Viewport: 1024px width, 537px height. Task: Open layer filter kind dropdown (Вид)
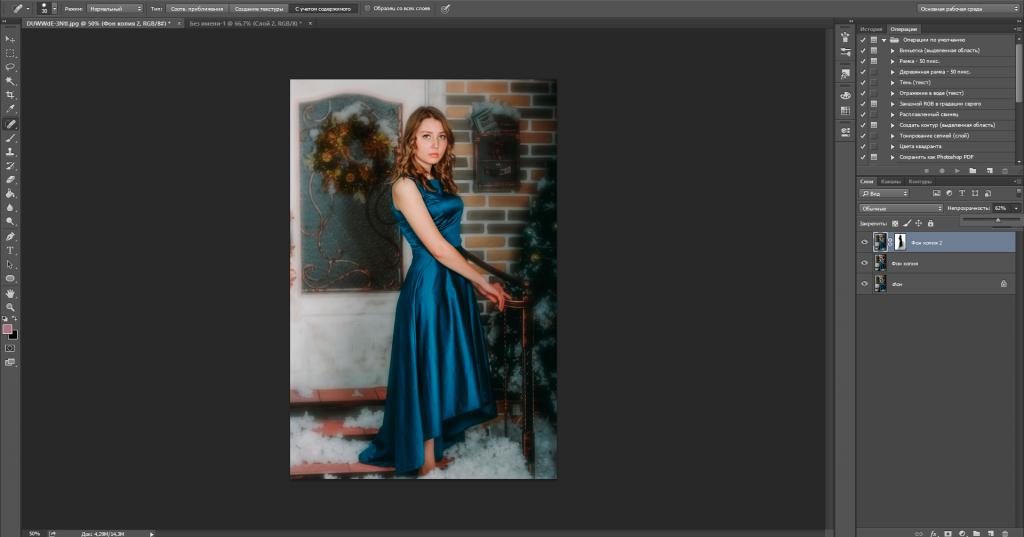coord(884,193)
